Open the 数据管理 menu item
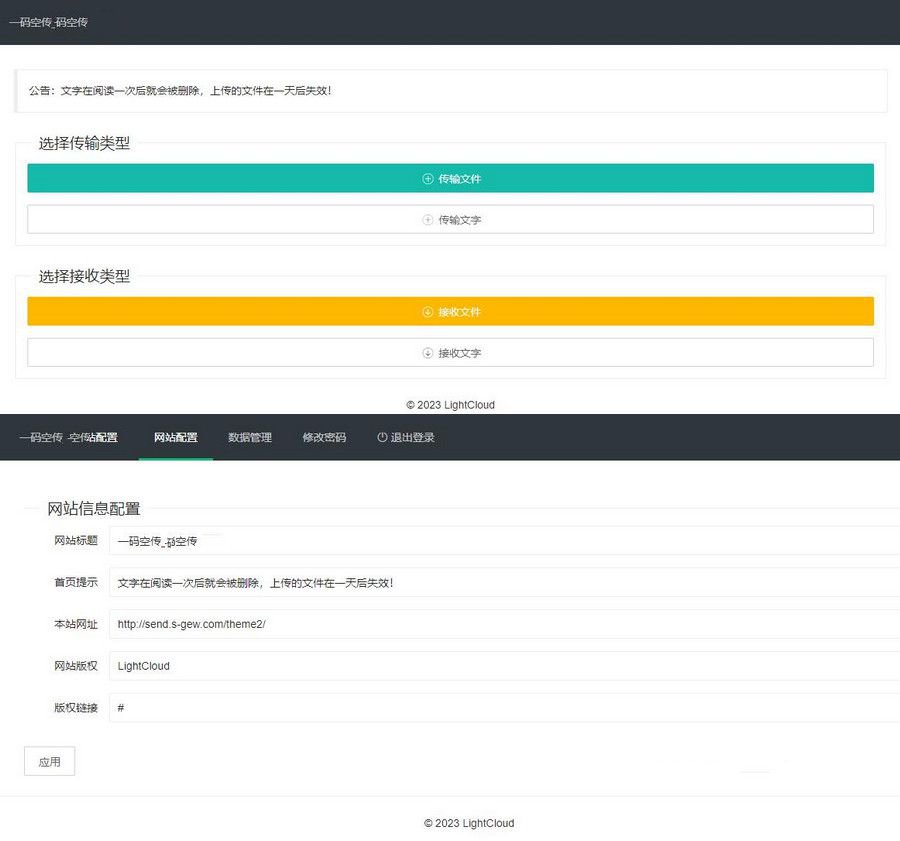Screen dimensions: 900x841 click(249, 437)
